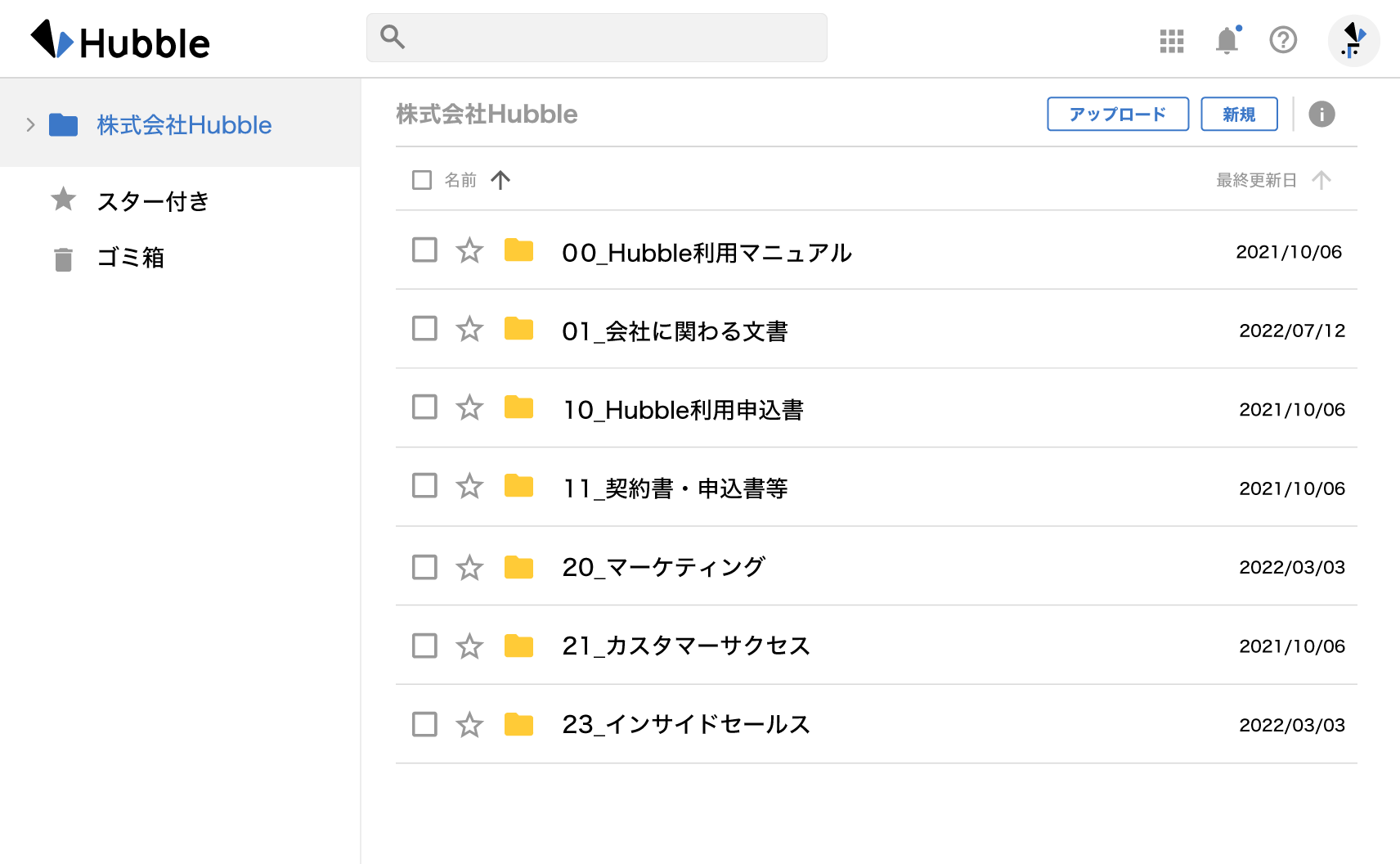Click the Hubble logo
Image resolution: width=1400 pixels, height=864 pixels.
[x=120, y=39]
